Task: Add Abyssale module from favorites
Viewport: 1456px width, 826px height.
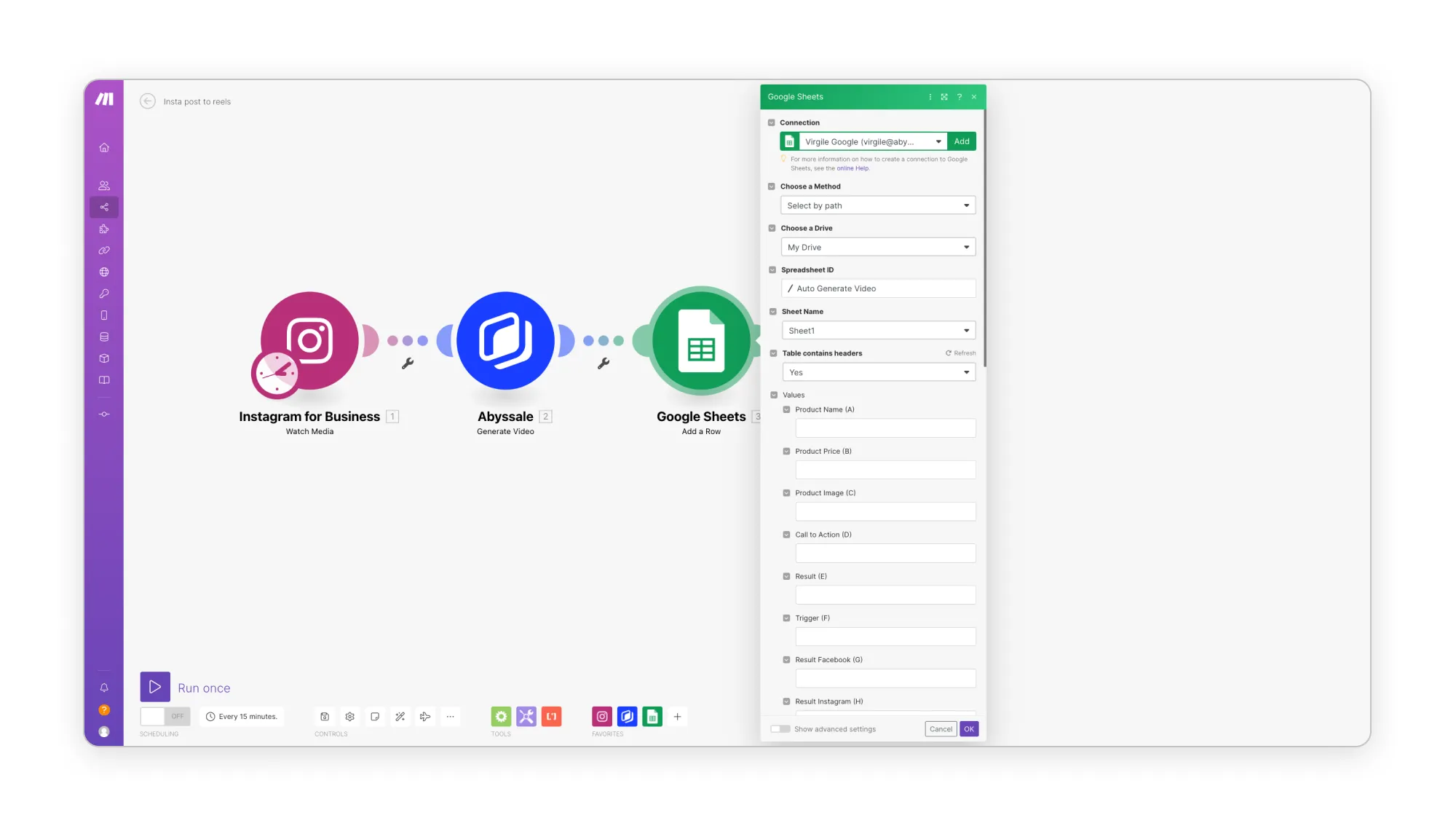Action: pyautogui.click(x=628, y=717)
